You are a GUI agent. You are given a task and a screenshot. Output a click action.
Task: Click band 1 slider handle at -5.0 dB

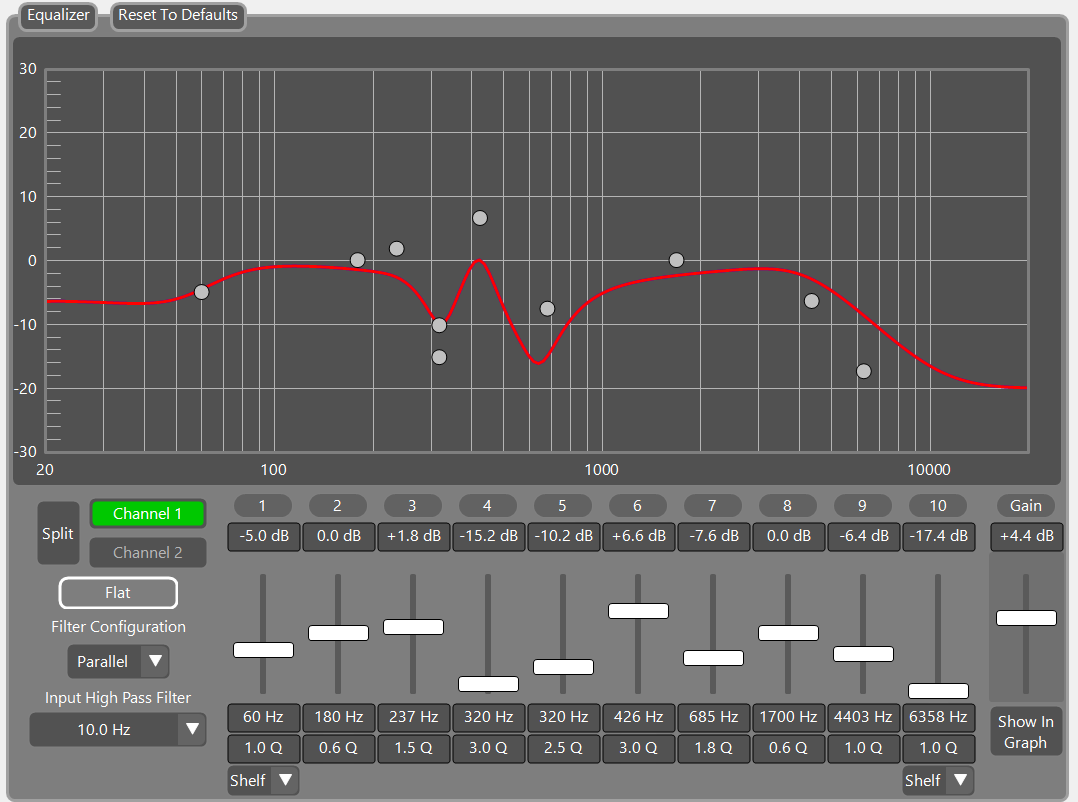[263, 650]
